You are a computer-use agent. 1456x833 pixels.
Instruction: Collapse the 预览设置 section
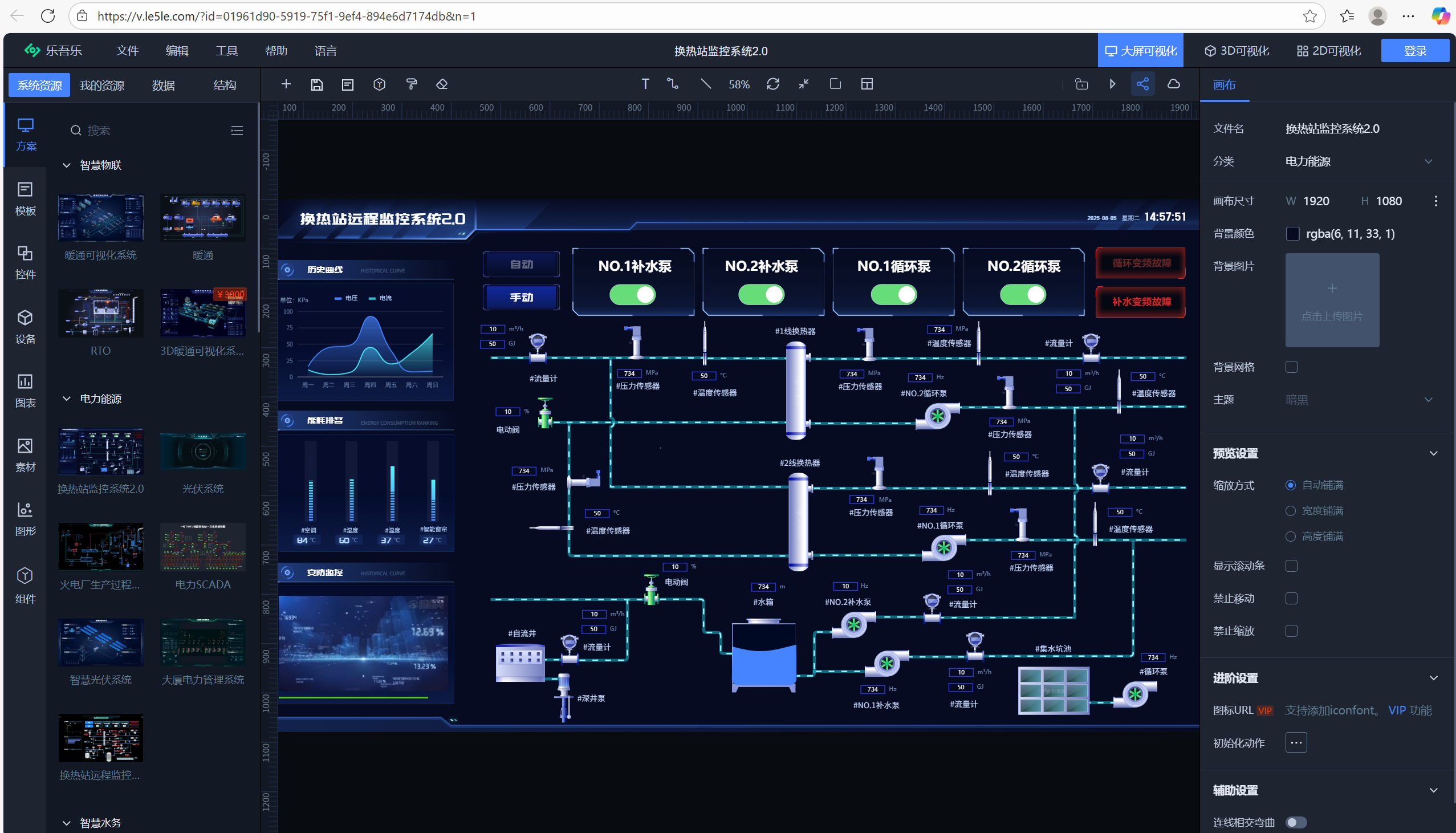tap(1433, 453)
